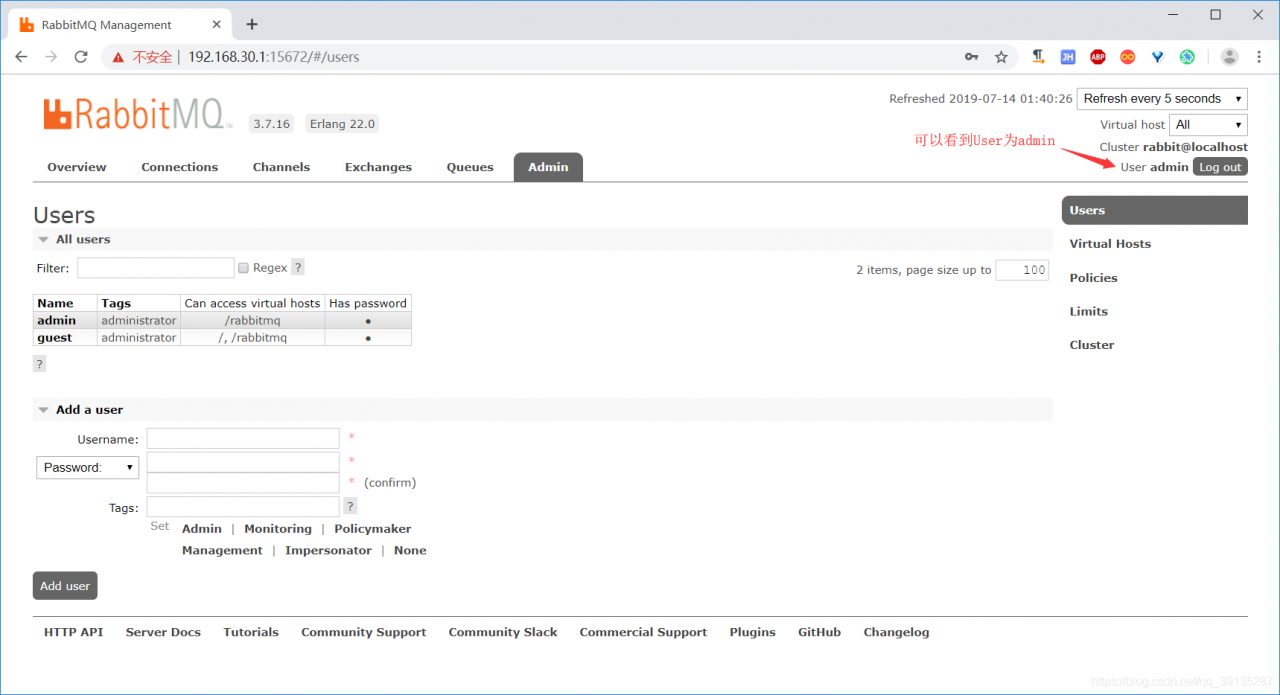Open the ABP Adblock Plus extension

[1098, 57]
